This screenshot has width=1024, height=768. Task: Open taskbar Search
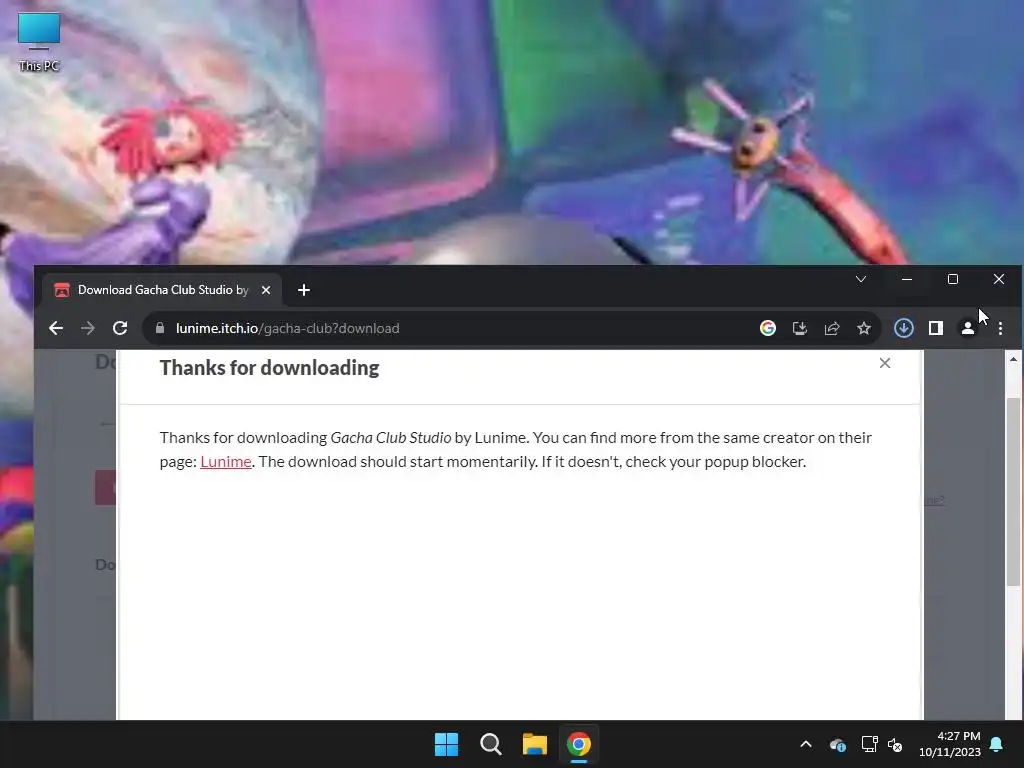point(490,744)
